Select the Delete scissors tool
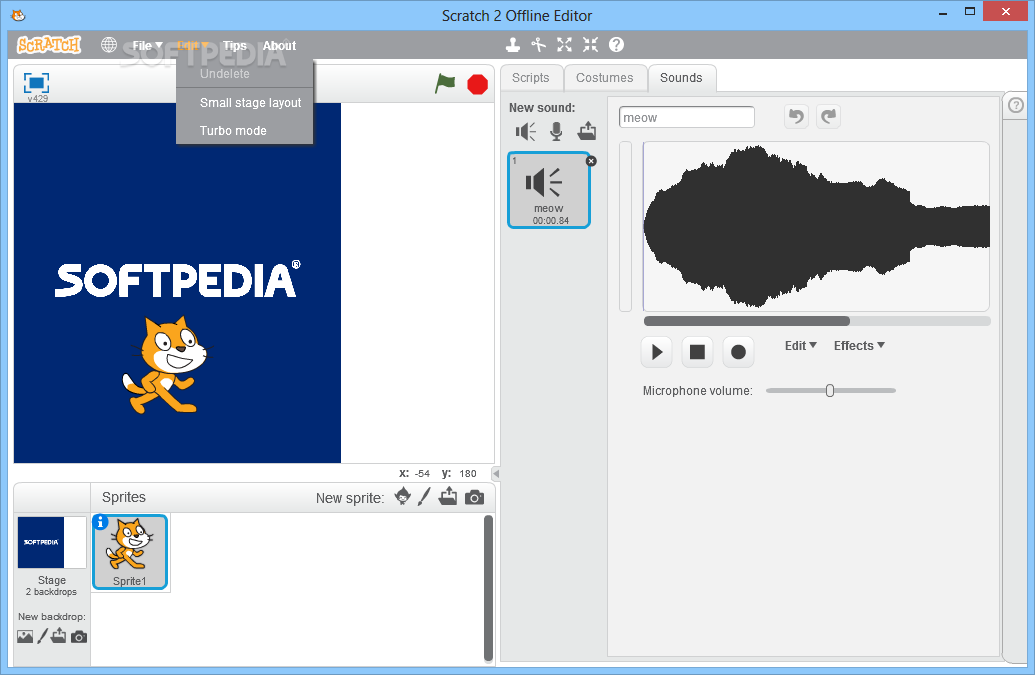Viewport: 1035px width, 675px height. coord(539,45)
